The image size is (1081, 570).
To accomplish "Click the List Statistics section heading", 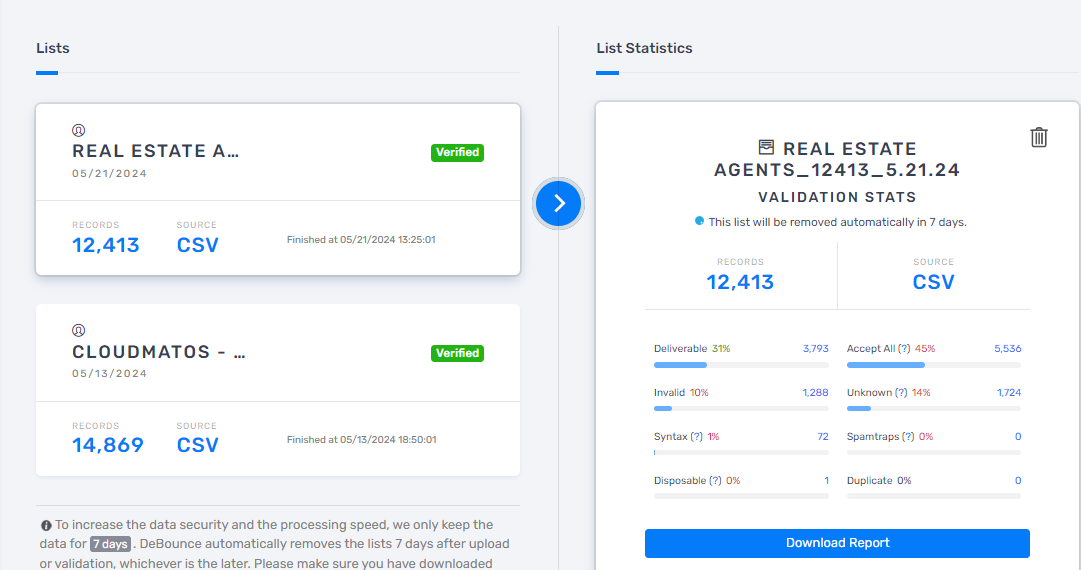I will (x=644, y=48).
